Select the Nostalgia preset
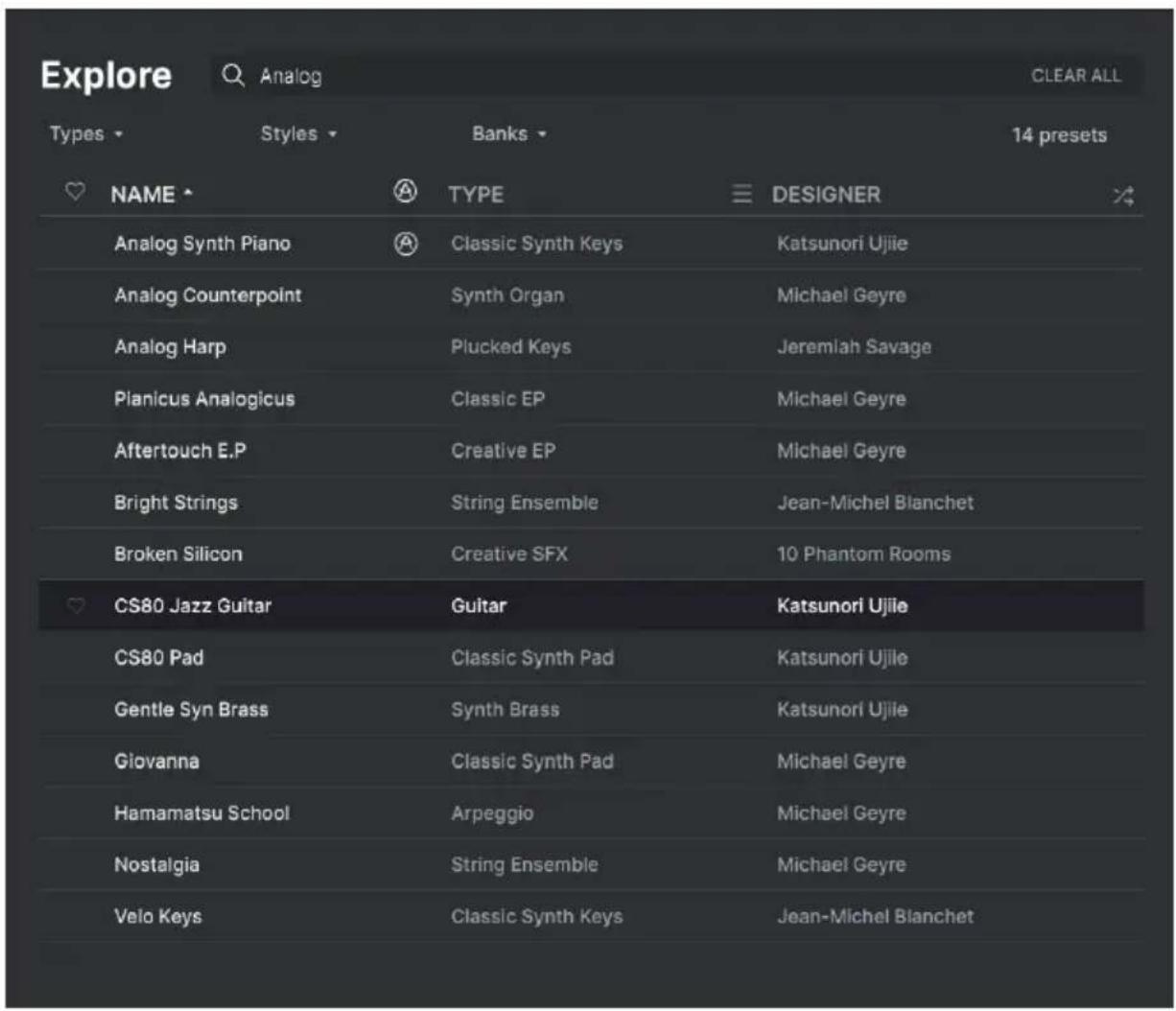 pos(591,865)
